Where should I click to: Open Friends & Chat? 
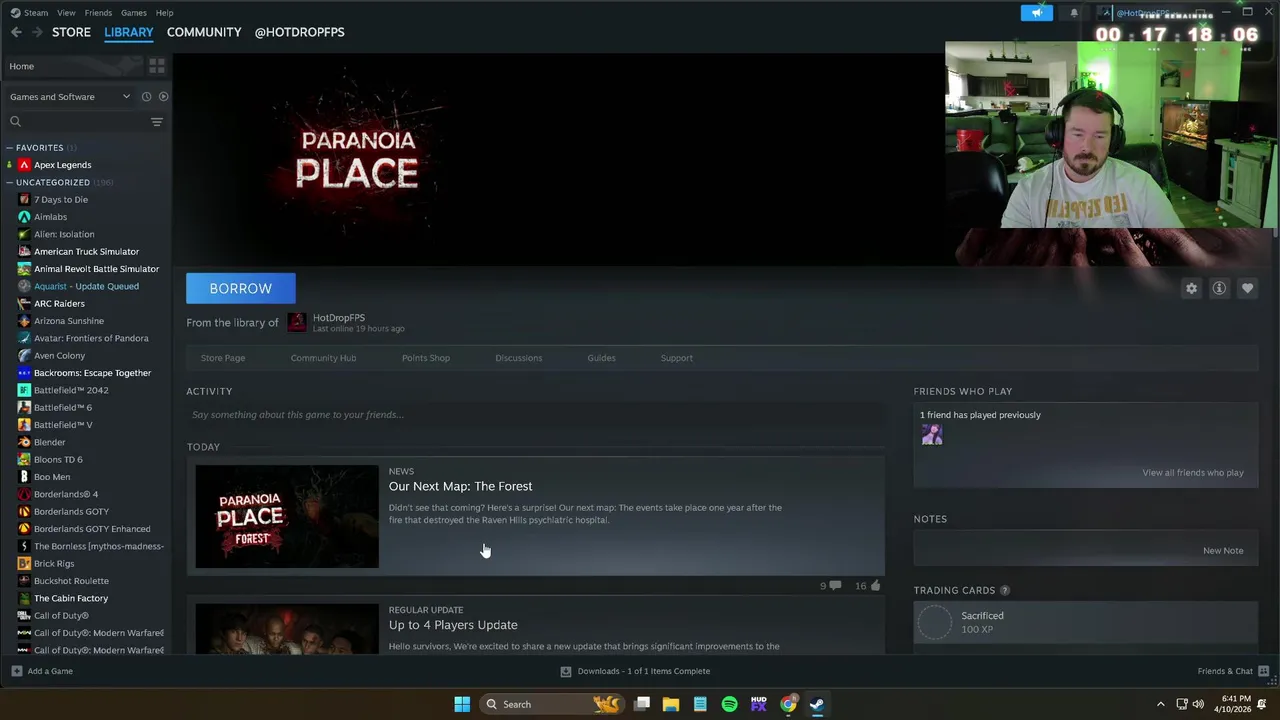point(1233,671)
